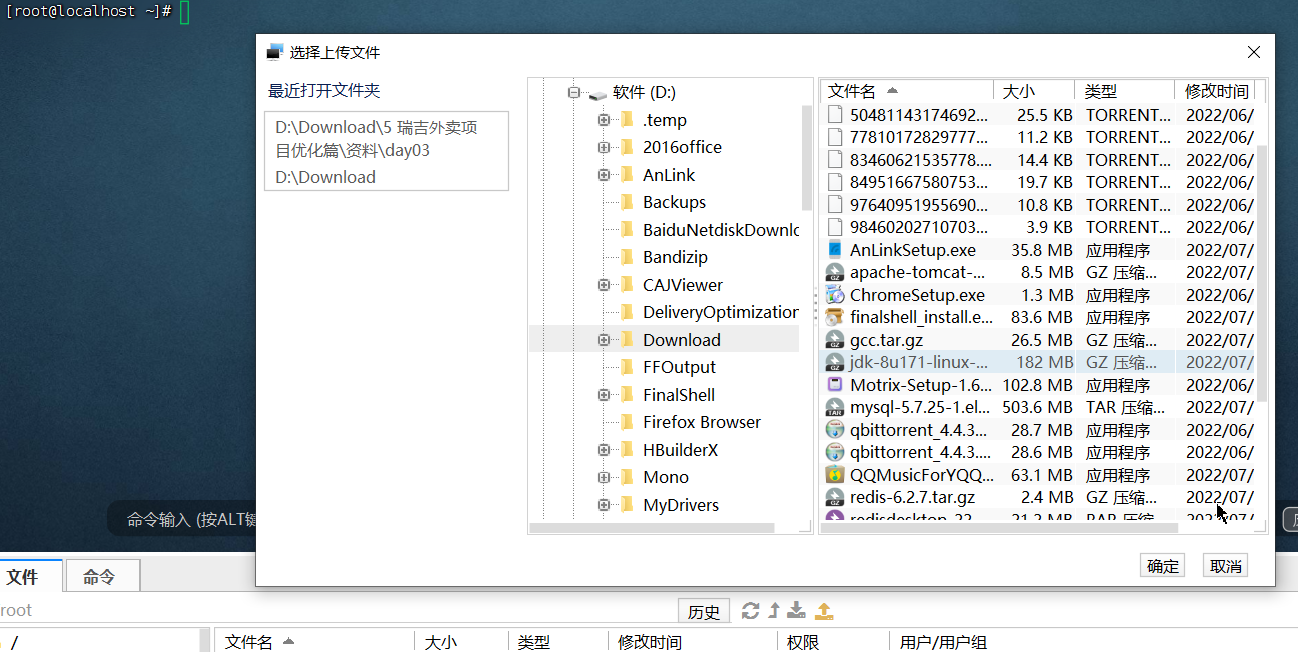Select the BaiduNetdiskDownload folder

pos(721,230)
